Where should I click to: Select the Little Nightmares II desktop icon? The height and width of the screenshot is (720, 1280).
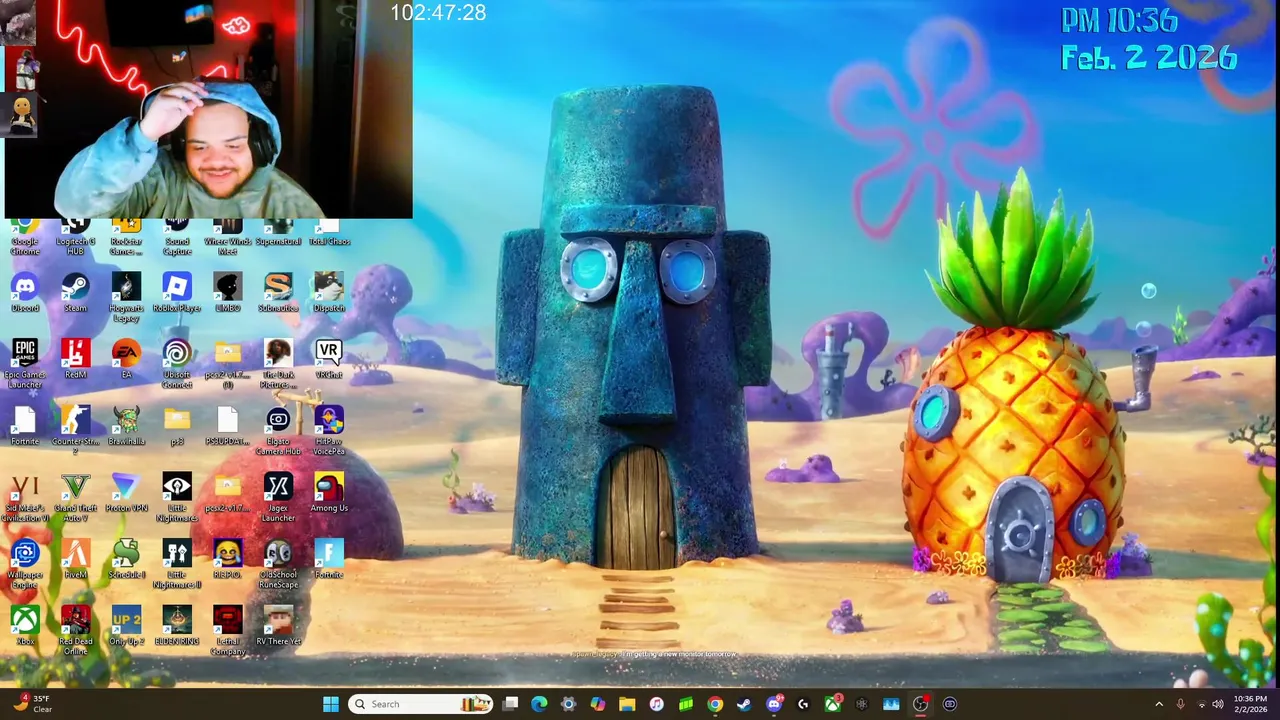[177, 564]
